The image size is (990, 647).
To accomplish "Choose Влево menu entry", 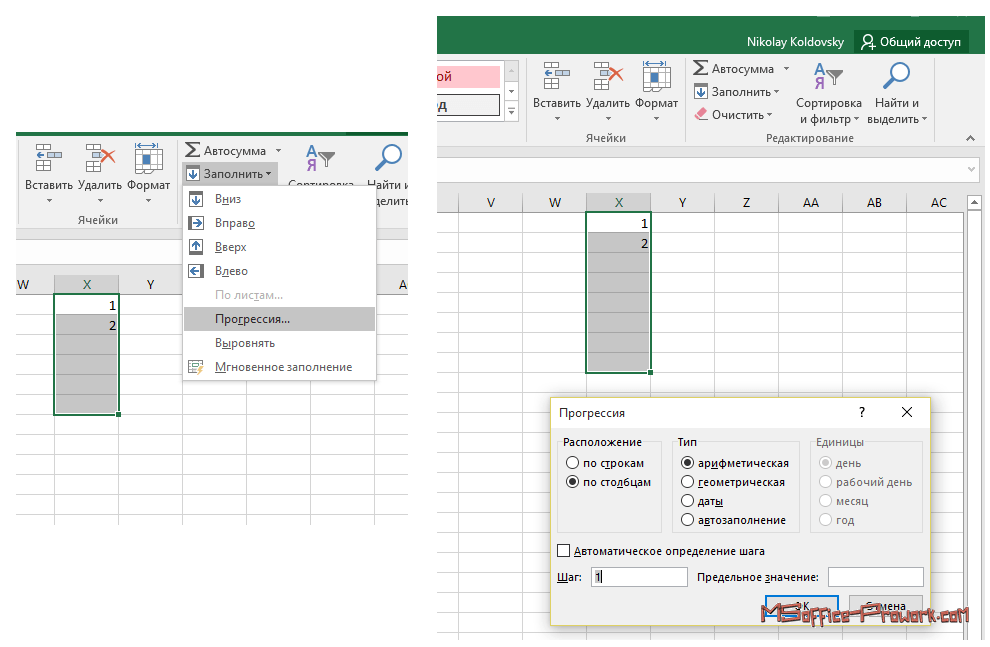I will [280, 271].
